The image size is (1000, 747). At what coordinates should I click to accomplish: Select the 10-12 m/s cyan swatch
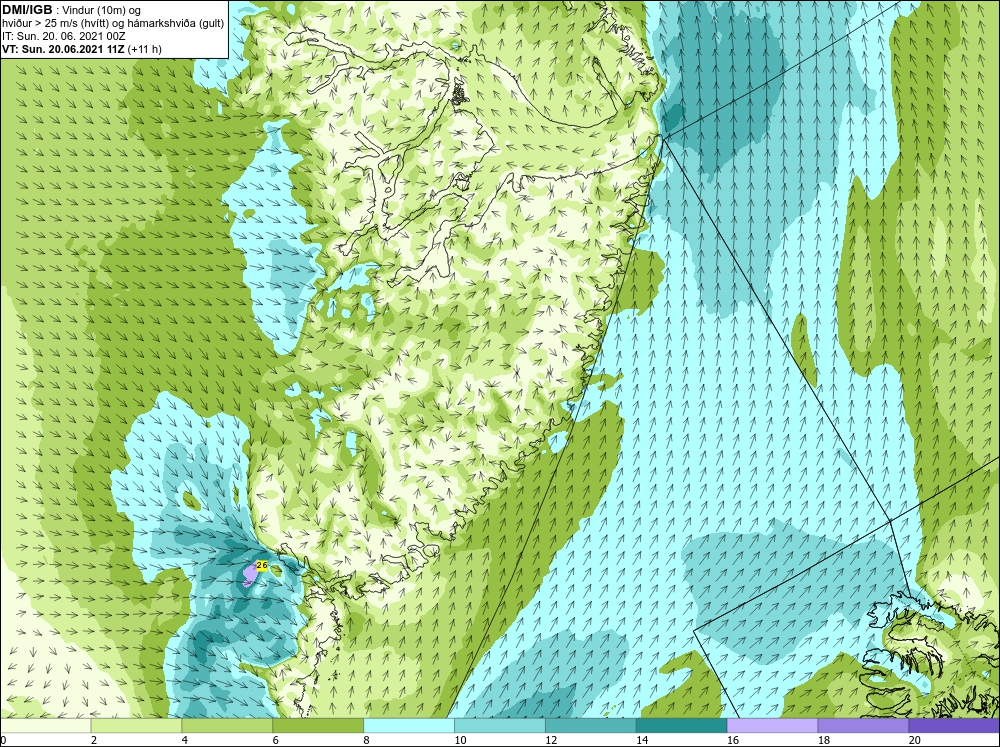coord(500,725)
